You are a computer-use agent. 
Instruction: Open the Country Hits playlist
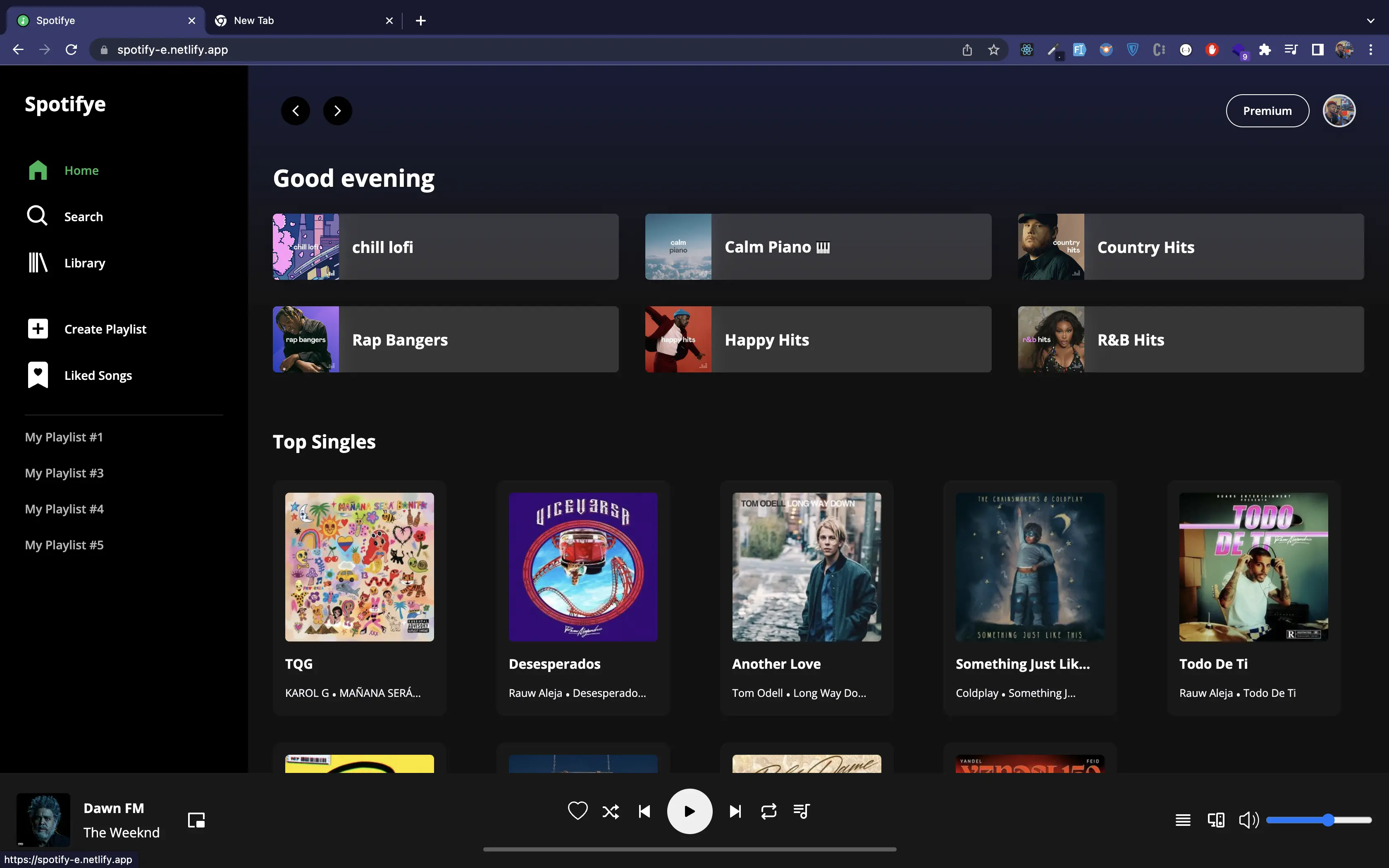[1191, 247]
